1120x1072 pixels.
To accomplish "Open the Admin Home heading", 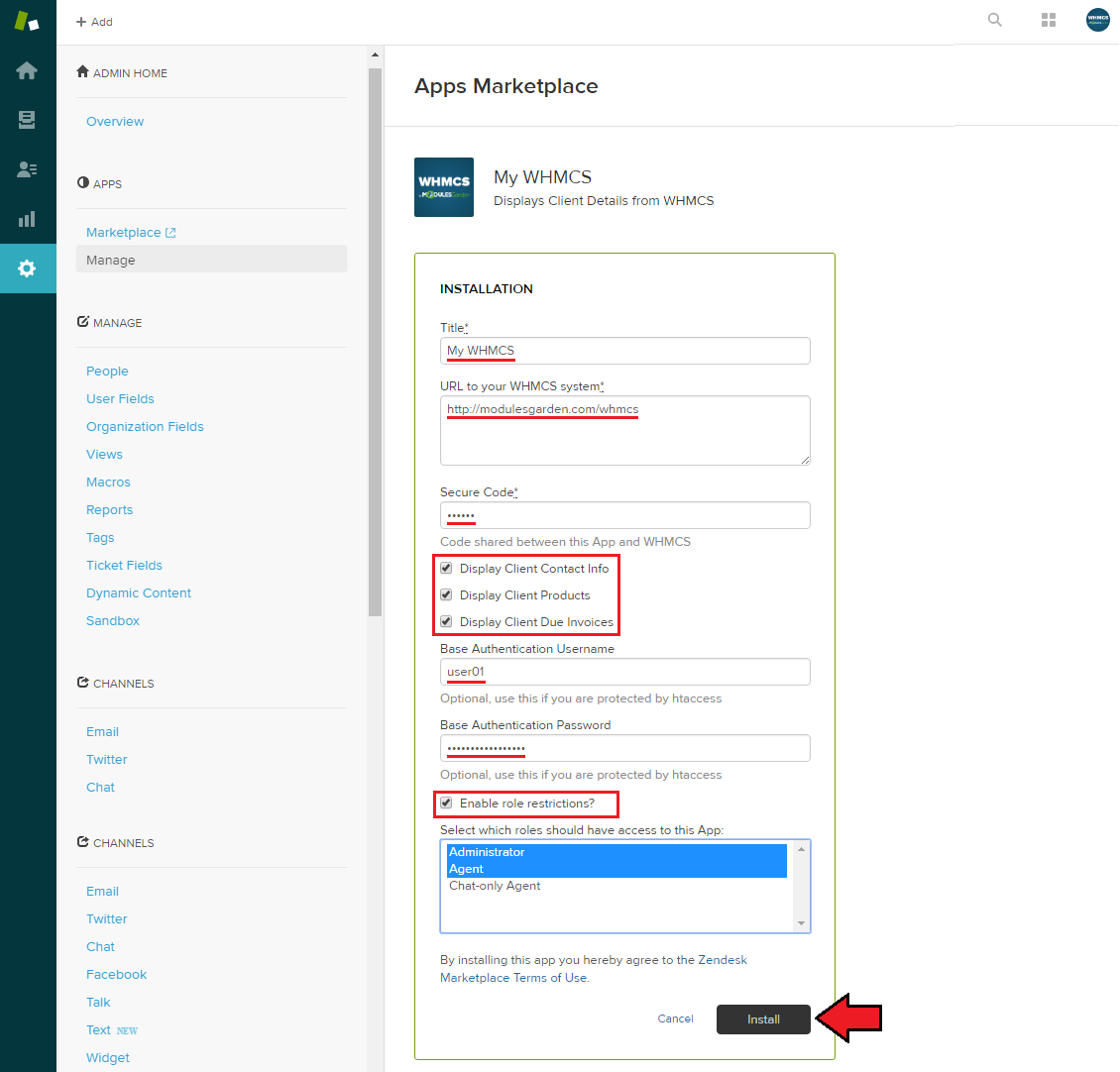I will click(122, 73).
